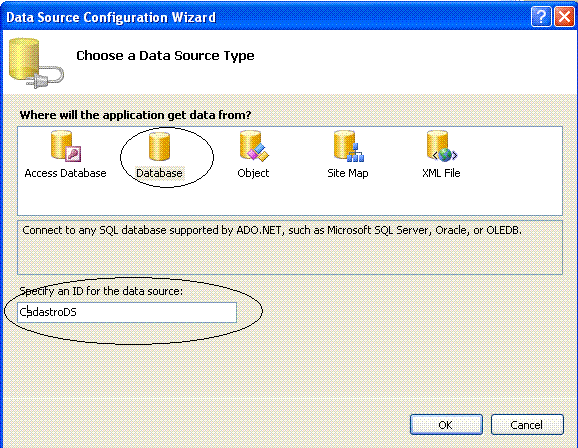Select the Site Map icon
This screenshot has height=448, width=578.
coord(349,146)
